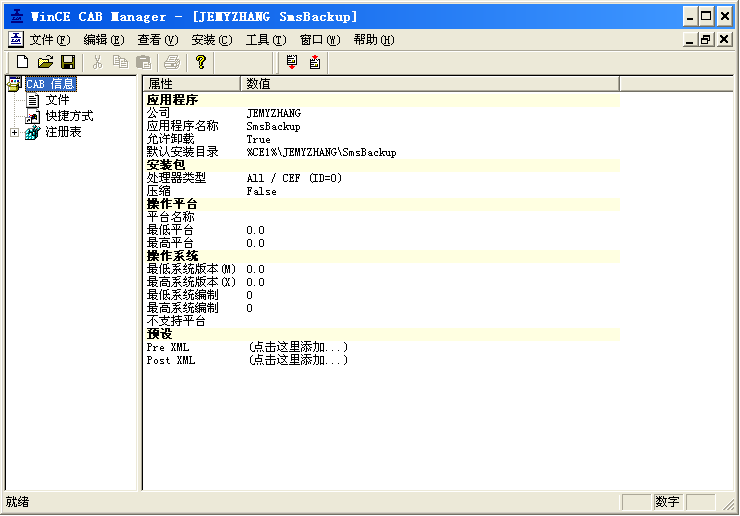Click the 预设 section header

coord(381,334)
